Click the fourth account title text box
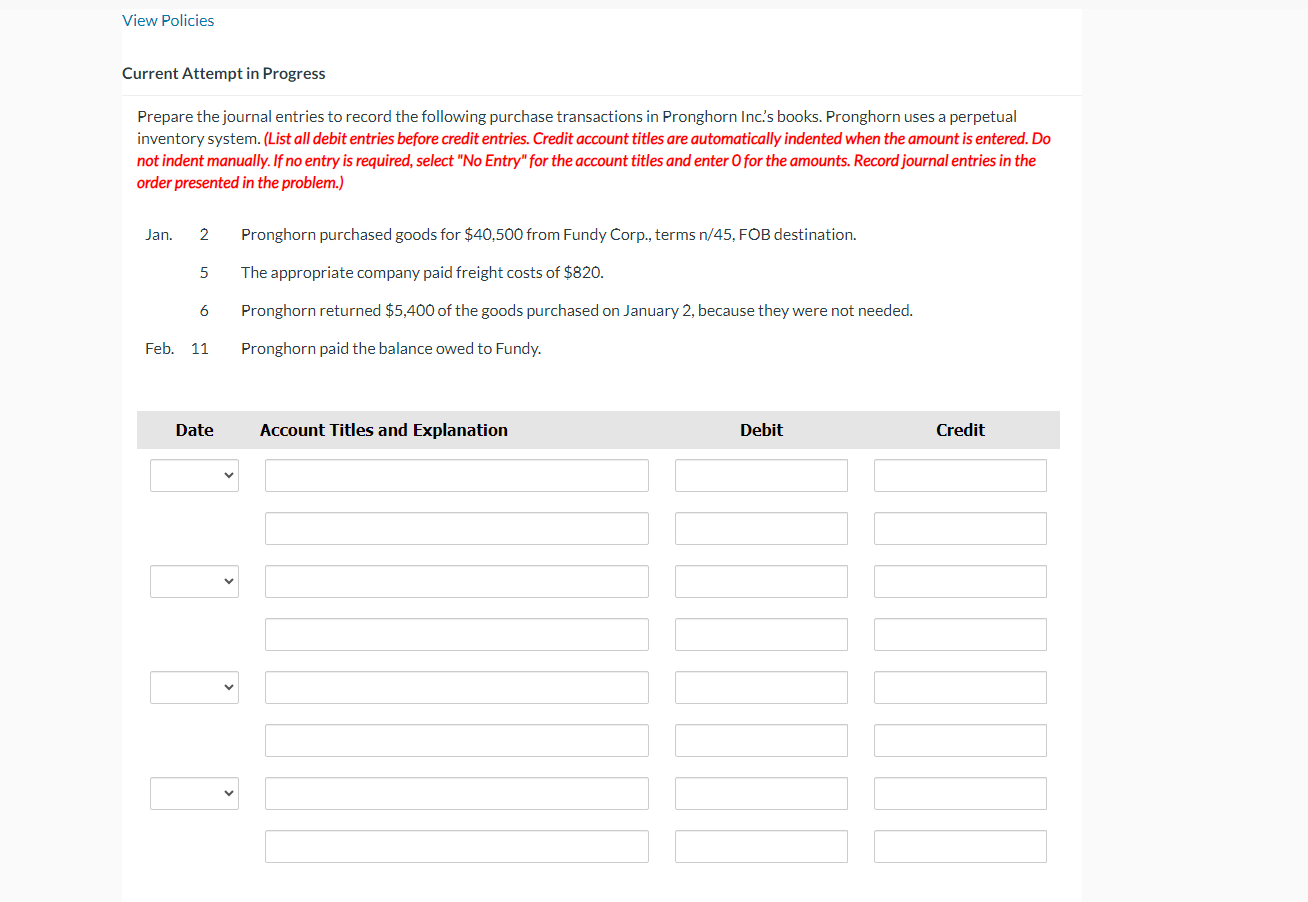The height and width of the screenshot is (902, 1308). 456,634
